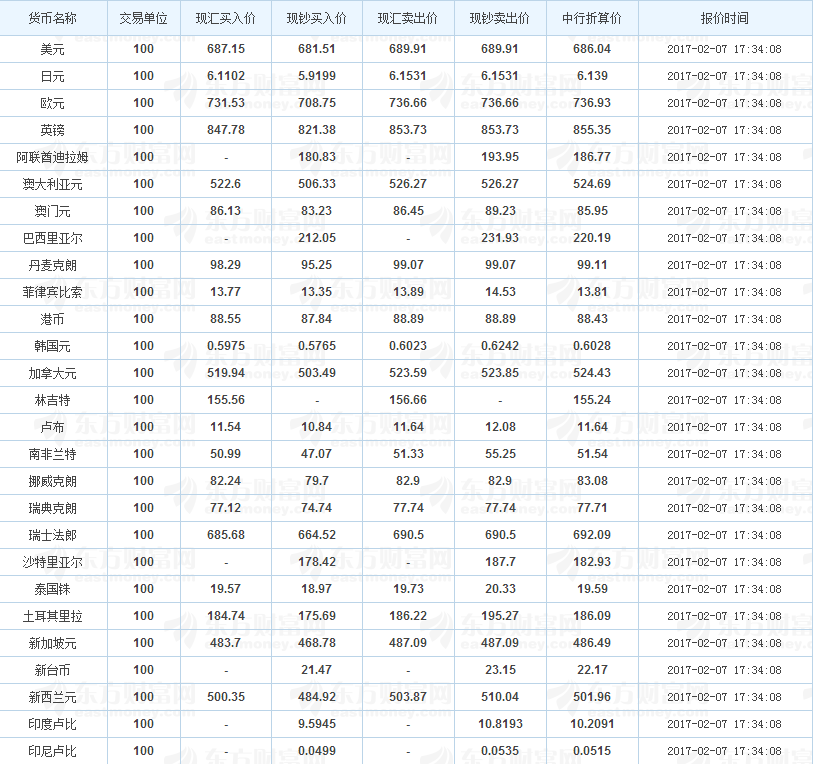Viewport: 813px width, 764px height.
Task: Click the 855.35 value in 英镑 row
Action: coord(592,130)
